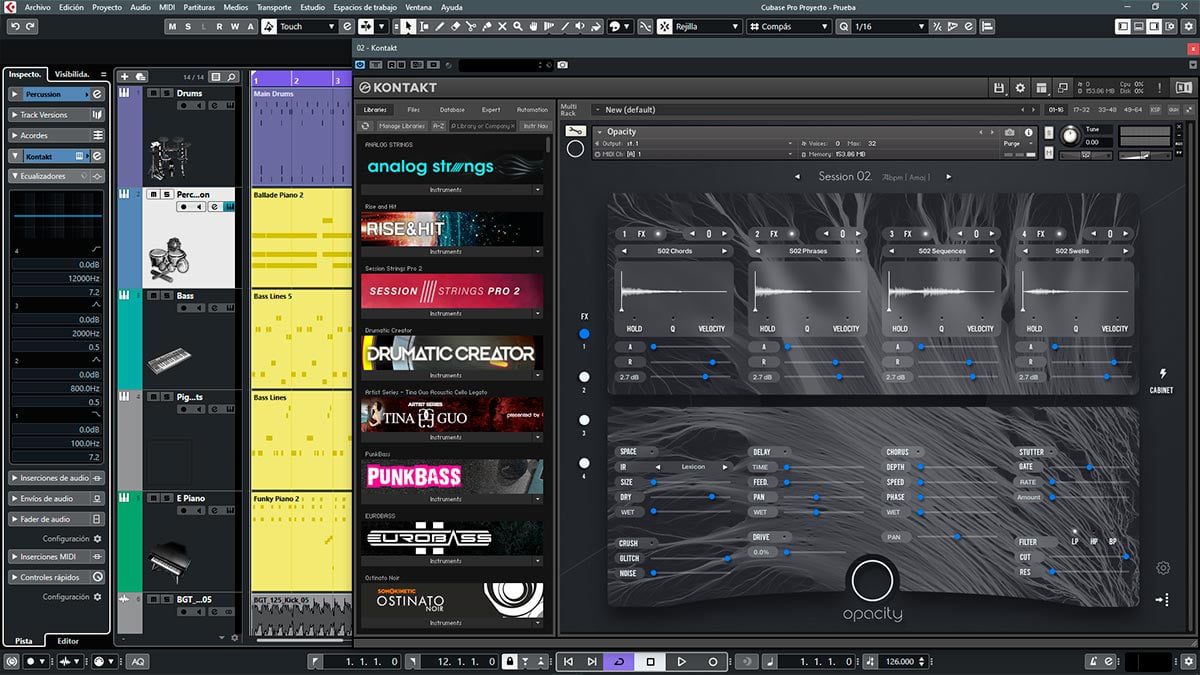Click the Undo arrow in the Cubase toolbar
The image size is (1200, 675).
(x=15, y=27)
